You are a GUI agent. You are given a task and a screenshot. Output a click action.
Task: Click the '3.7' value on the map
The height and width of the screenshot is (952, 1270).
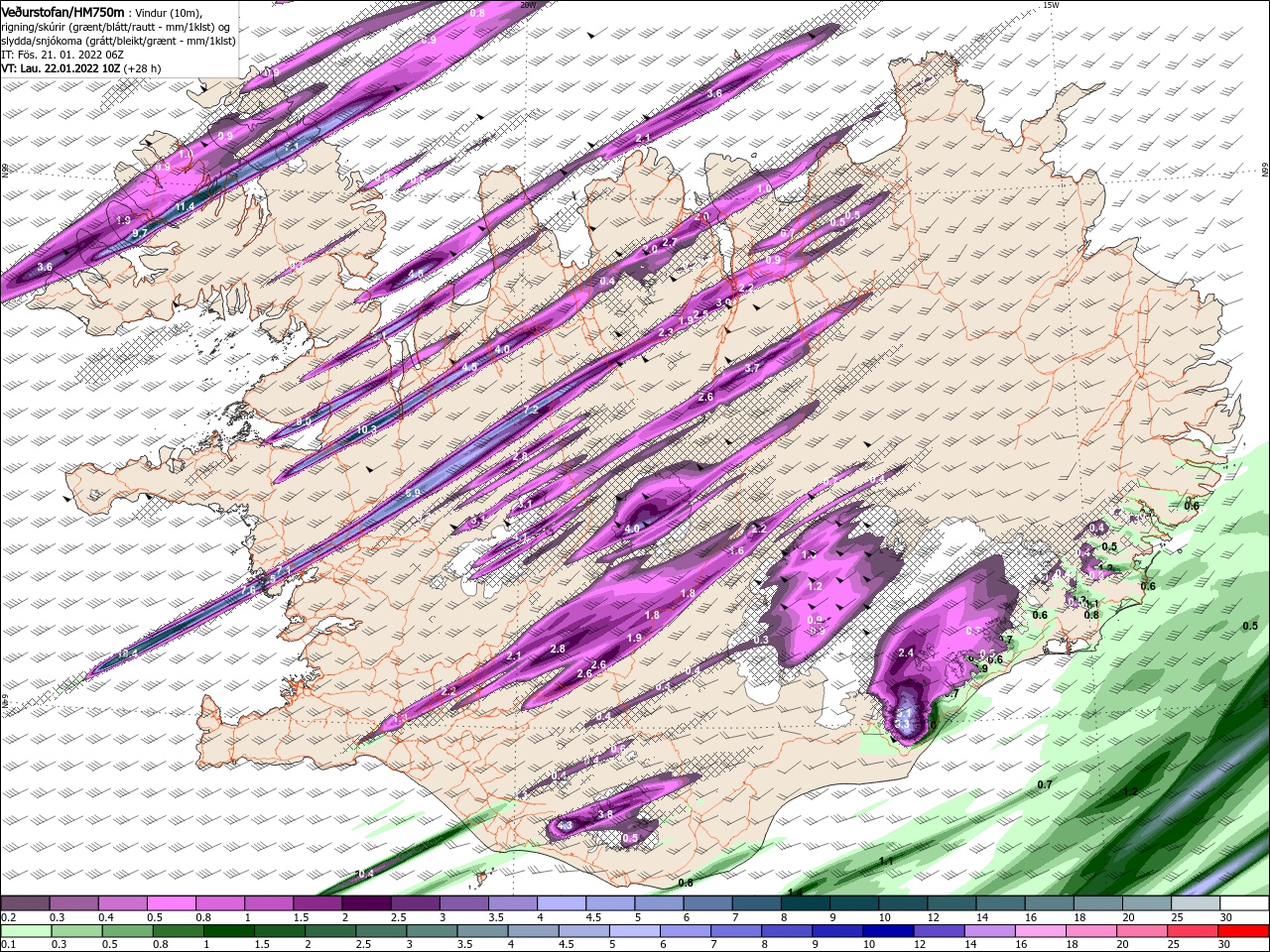[x=751, y=368]
